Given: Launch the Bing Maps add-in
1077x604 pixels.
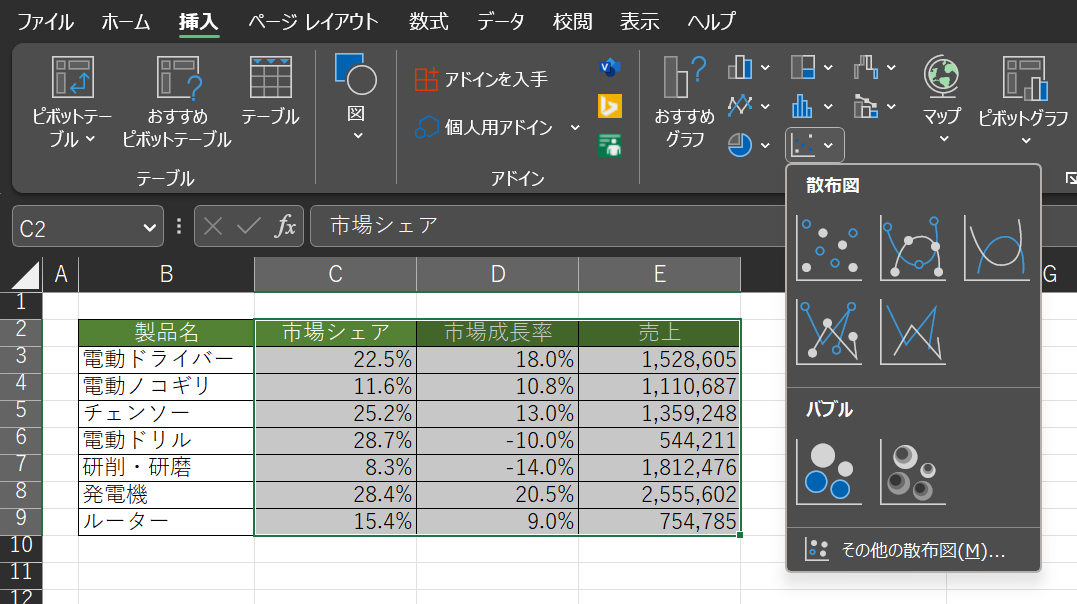Looking at the screenshot, I should (x=610, y=103).
